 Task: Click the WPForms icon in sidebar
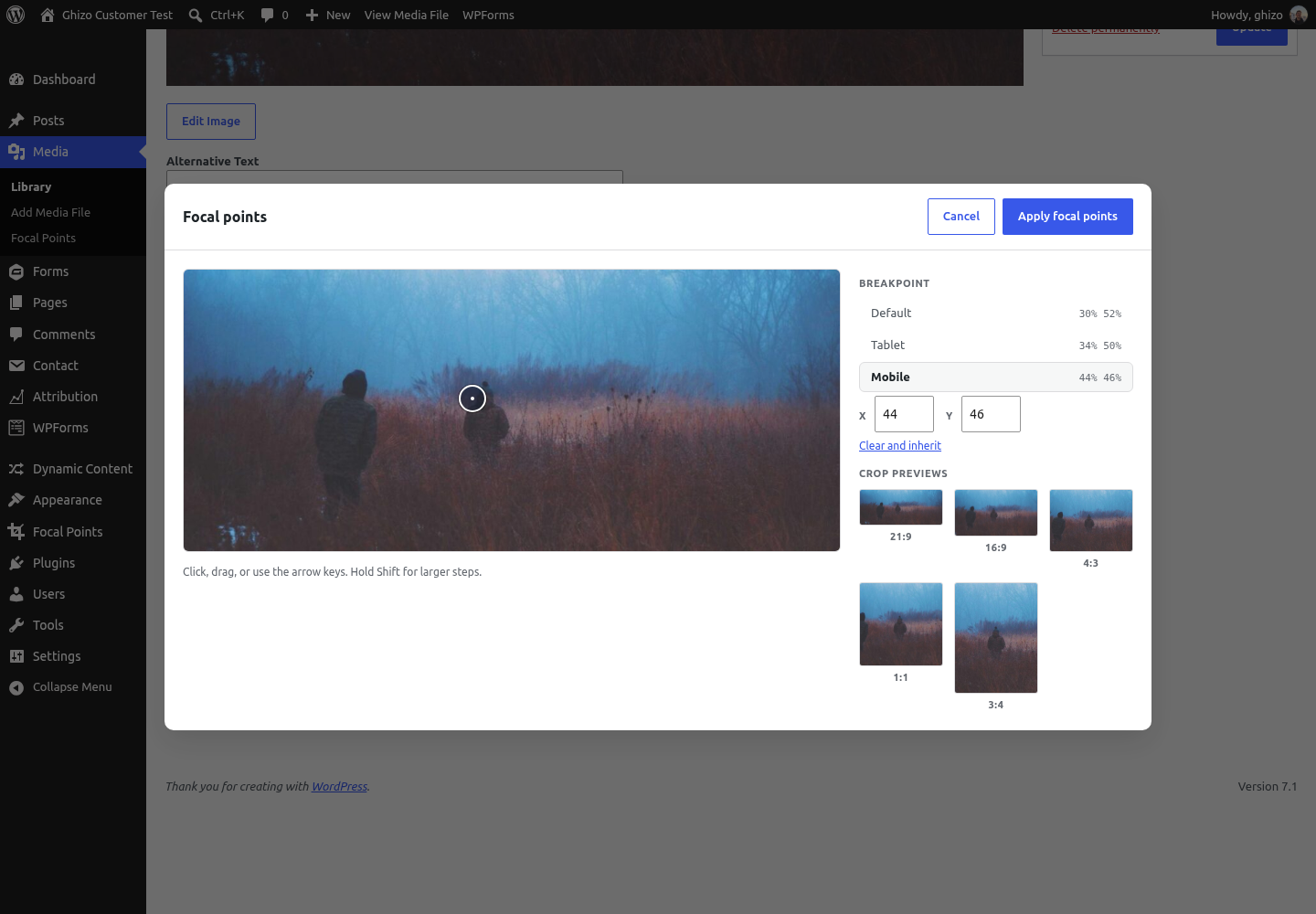[x=16, y=428]
